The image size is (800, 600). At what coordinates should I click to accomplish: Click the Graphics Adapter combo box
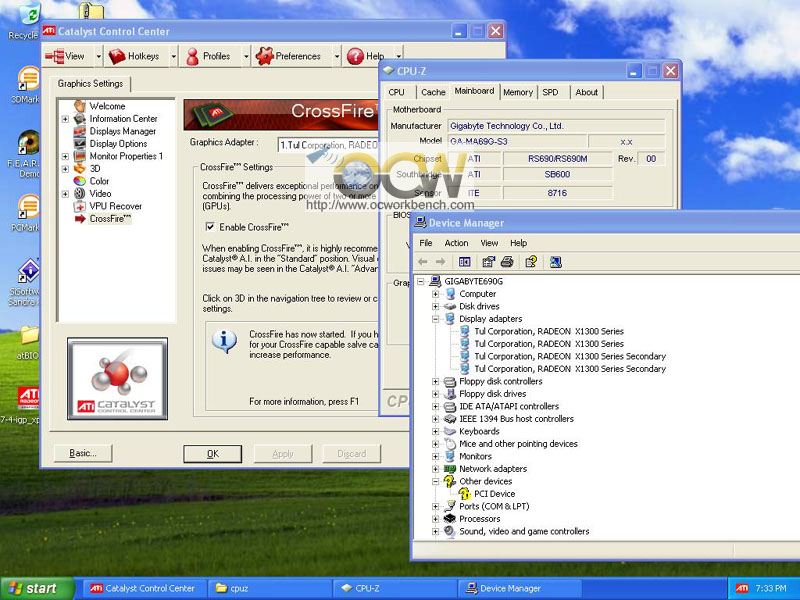(329, 145)
